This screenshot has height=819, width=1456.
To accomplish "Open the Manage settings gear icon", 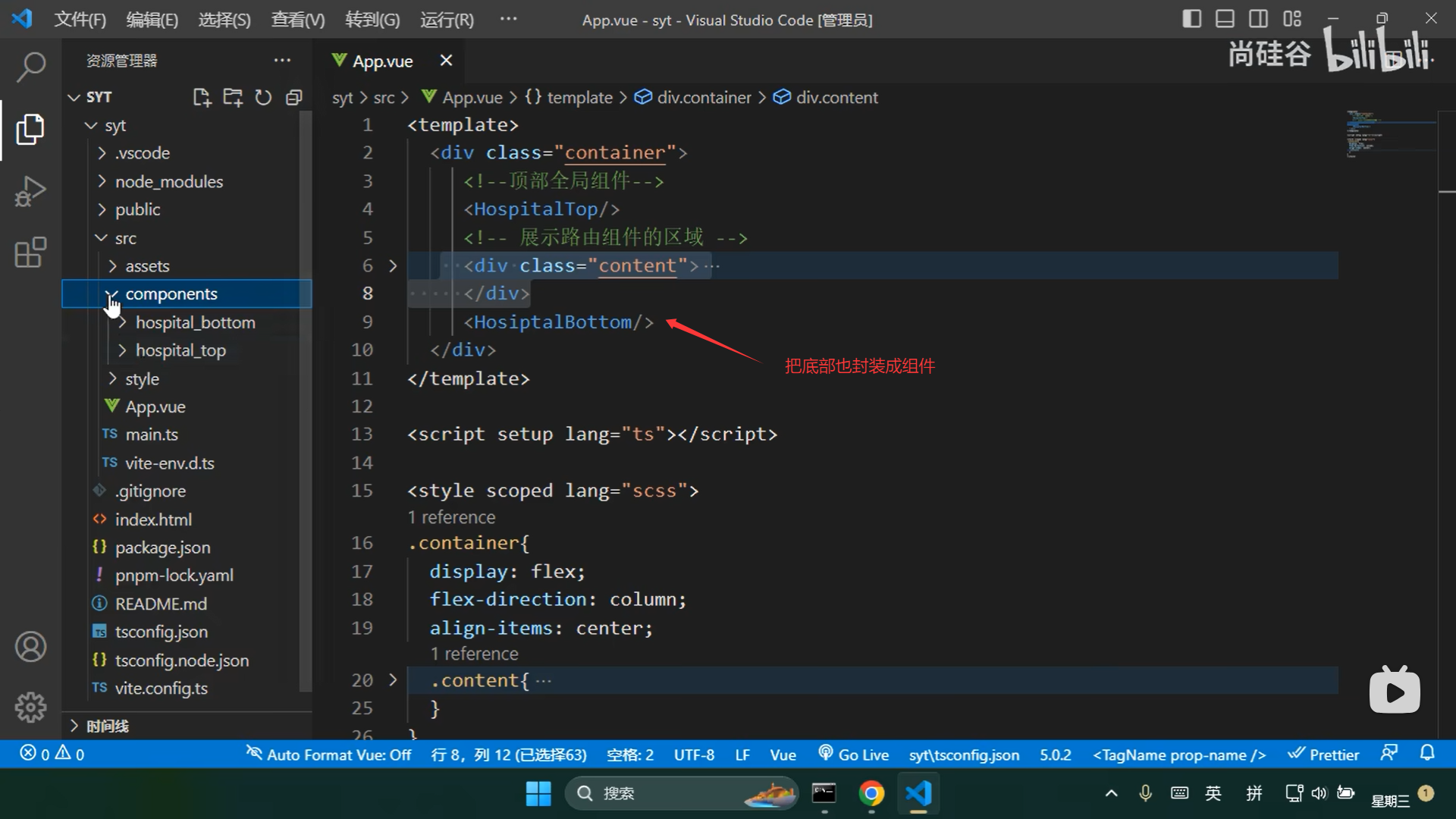I will click(x=30, y=707).
